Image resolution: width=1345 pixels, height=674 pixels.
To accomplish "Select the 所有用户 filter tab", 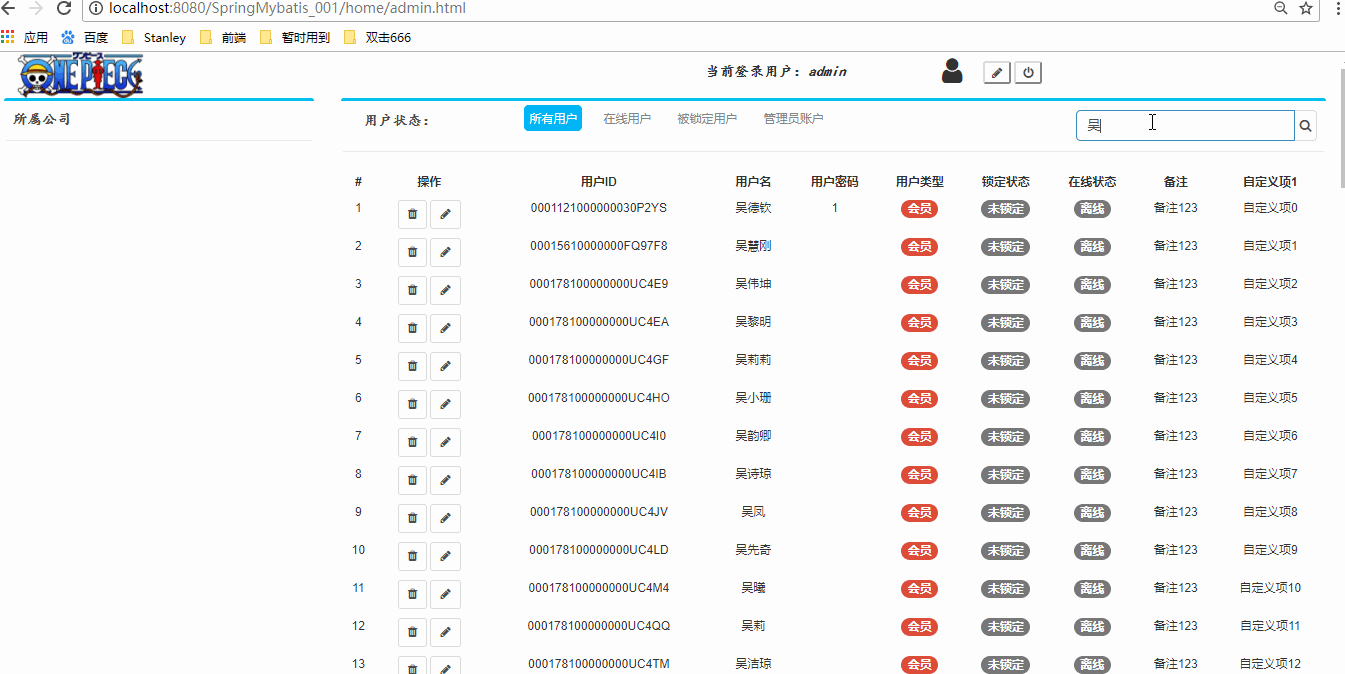I will (552, 119).
